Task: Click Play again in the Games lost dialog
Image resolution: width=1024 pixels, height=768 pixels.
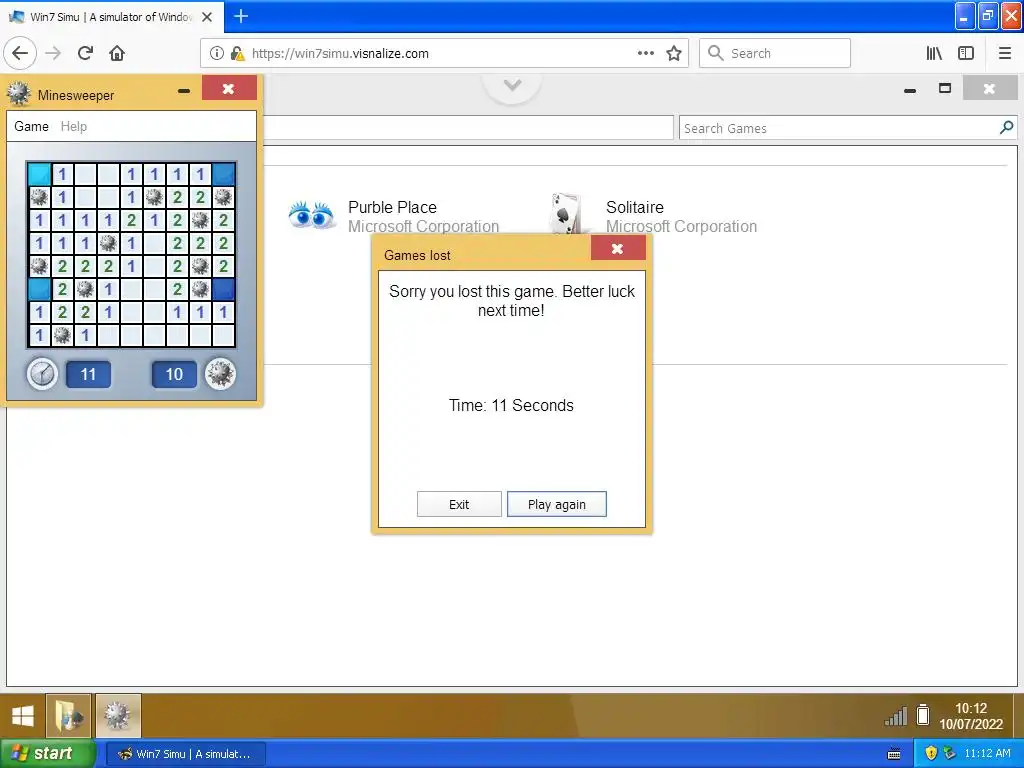Action: point(556,504)
